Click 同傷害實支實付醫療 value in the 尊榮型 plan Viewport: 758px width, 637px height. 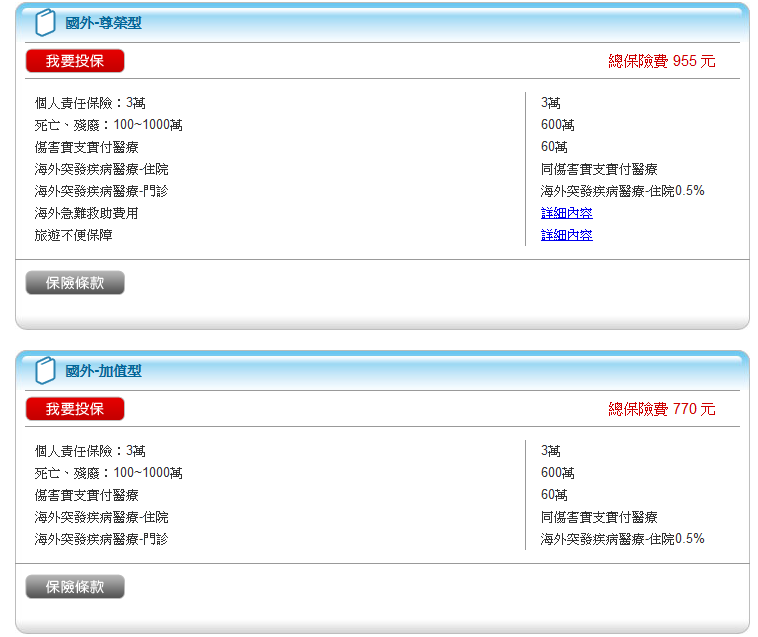[599, 169]
